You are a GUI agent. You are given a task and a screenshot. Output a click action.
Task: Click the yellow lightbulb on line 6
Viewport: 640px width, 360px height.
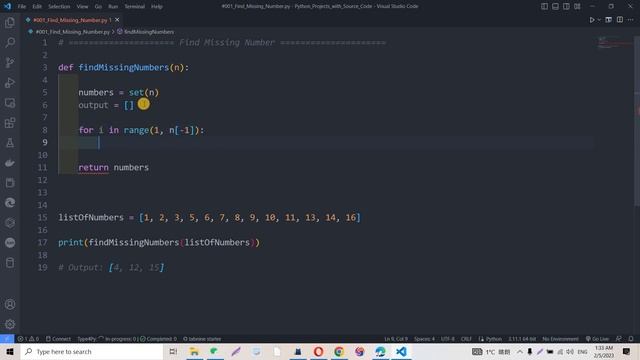tap(144, 104)
